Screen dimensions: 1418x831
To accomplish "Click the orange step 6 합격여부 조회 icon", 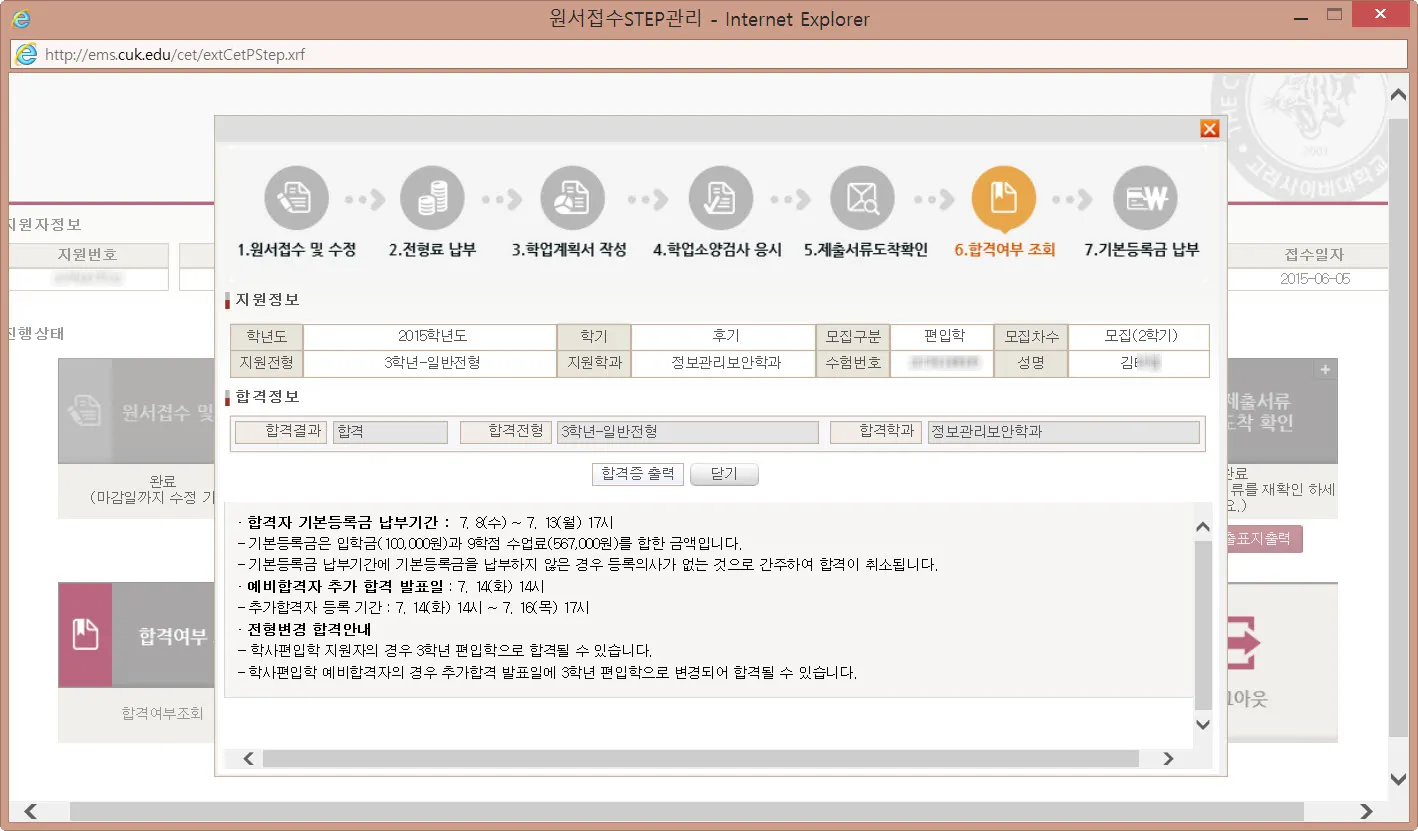I will tap(1004, 199).
